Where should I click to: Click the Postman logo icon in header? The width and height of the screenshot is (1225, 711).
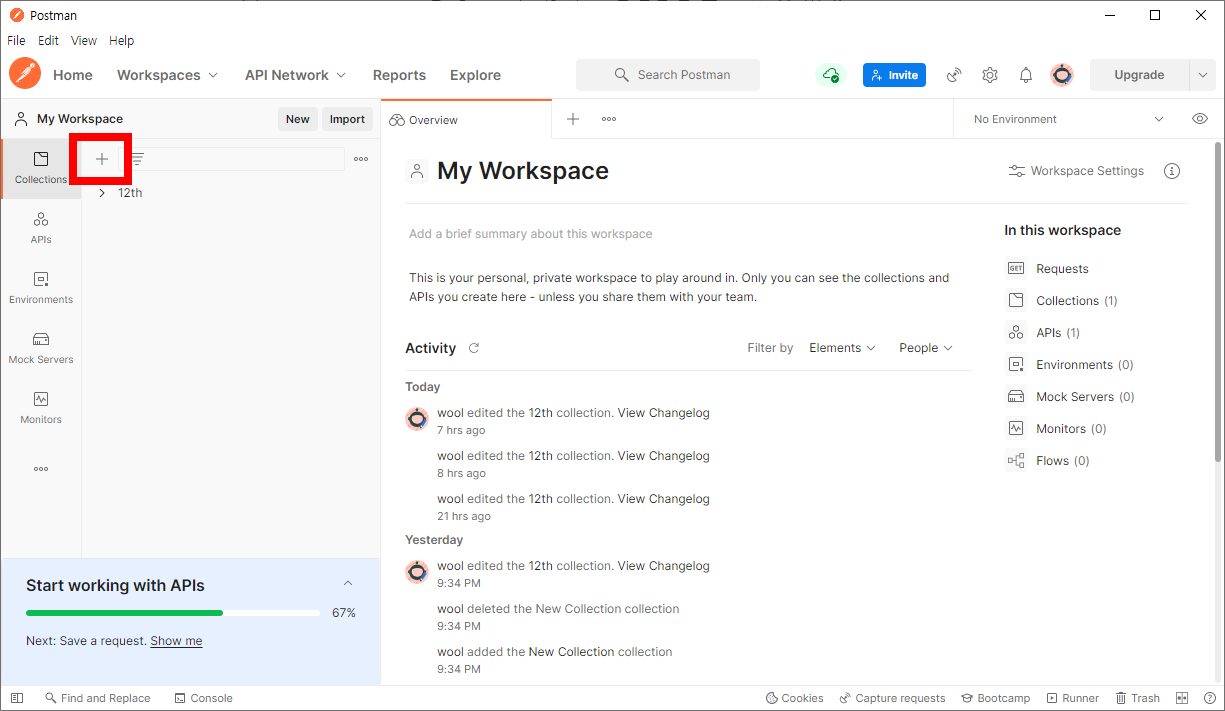[x=25, y=74]
